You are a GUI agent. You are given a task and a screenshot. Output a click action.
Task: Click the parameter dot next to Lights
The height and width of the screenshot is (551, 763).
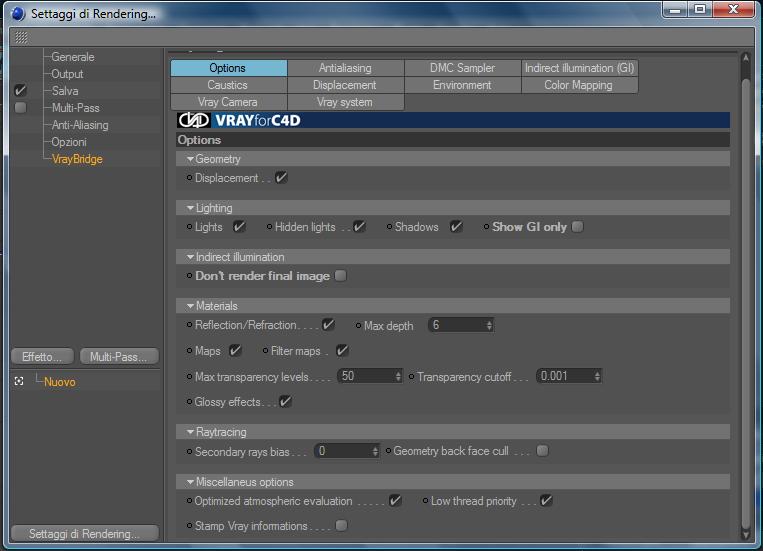pos(189,227)
